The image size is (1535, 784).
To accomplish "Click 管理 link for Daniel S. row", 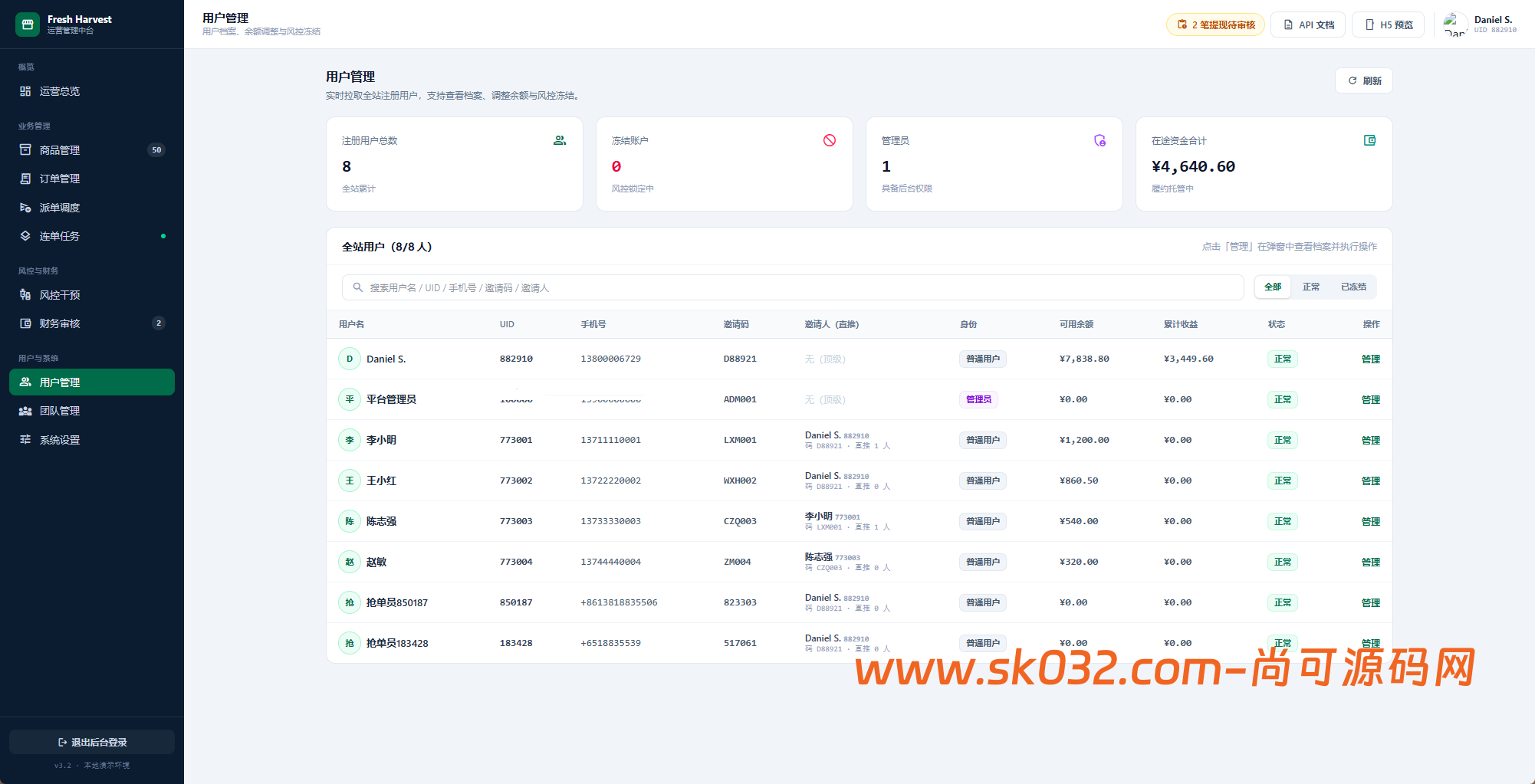I will pyautogui.click(x=1370, y=359).
